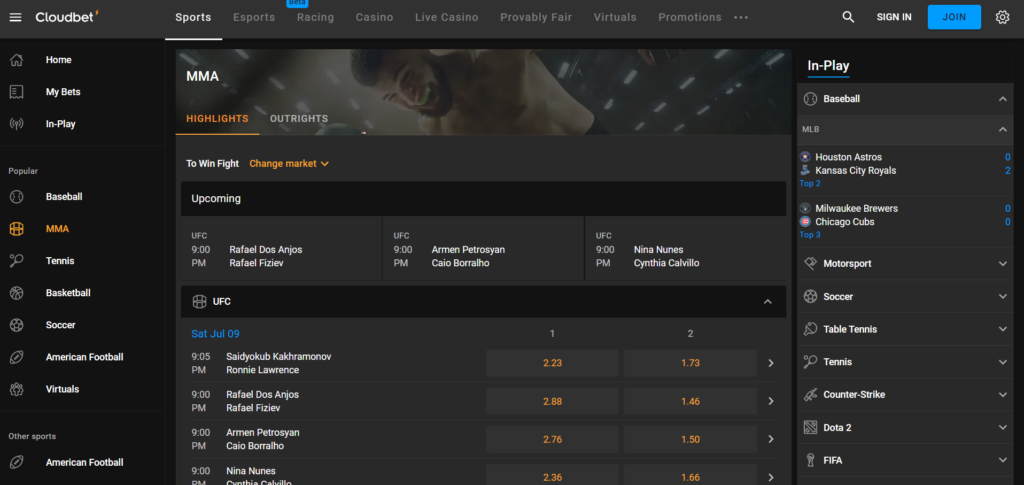Image resolution: width=1024 pixels, height=485 pixels.
Task: Click the My Bets receipt icon
Action: [x=17, y=92]
